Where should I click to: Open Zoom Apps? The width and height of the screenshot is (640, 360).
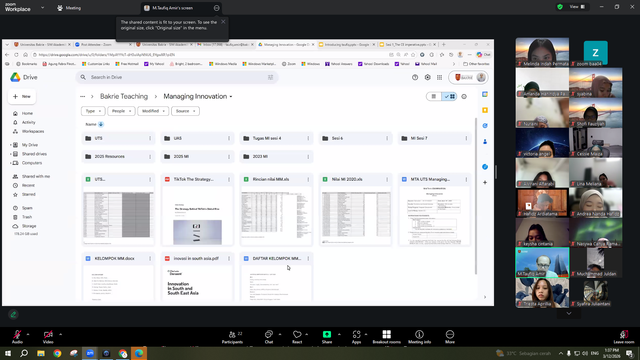pyautogui.click(x=356, y=337)
